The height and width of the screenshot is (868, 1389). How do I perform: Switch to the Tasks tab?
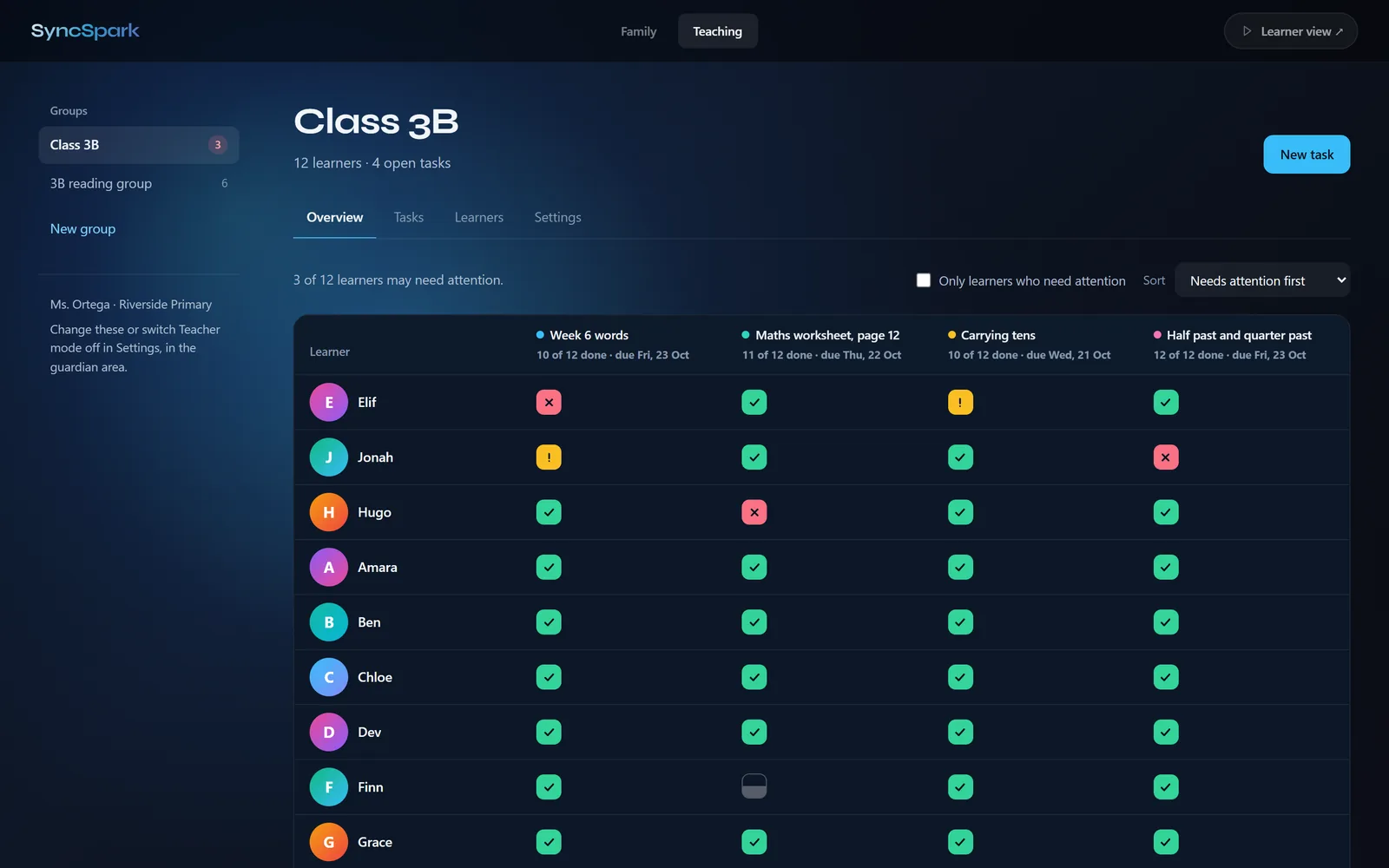click(409, 217)
